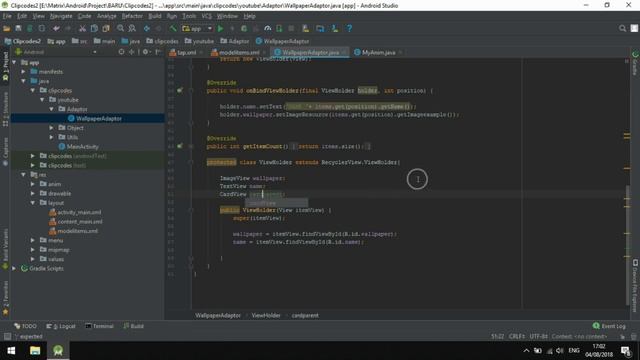The image size is (640, 360).
Task: Click ViewHolder in bottom editor breadcrumb
Action: pyautogui.click(x=266, y=316)
